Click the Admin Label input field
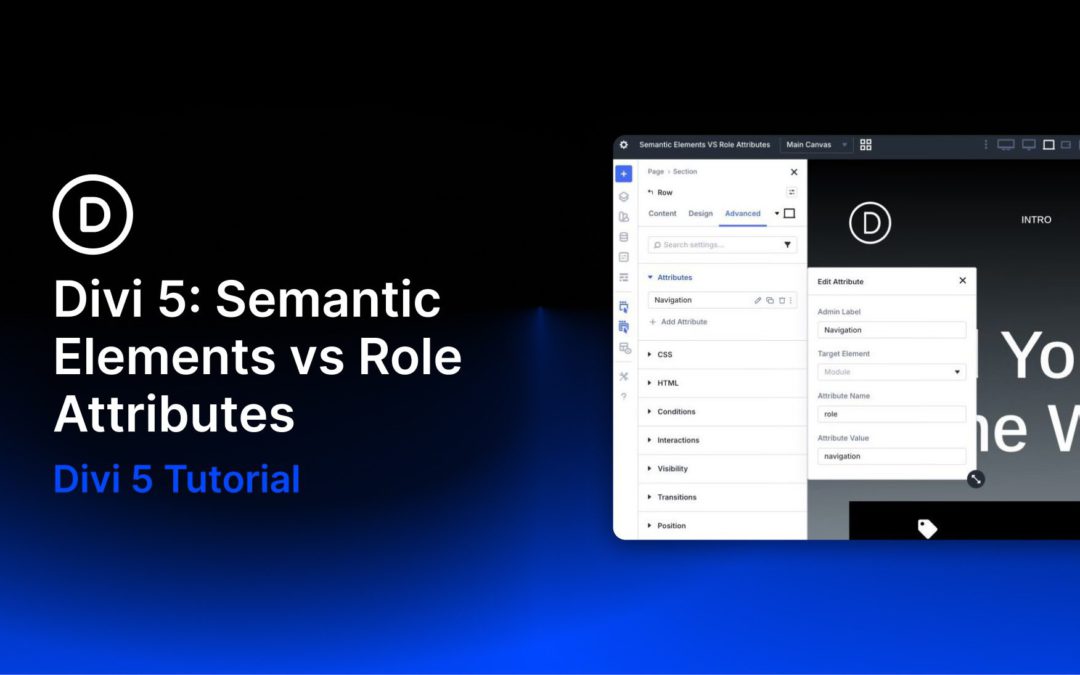1080x675 pixels. (x=891, y=330)
